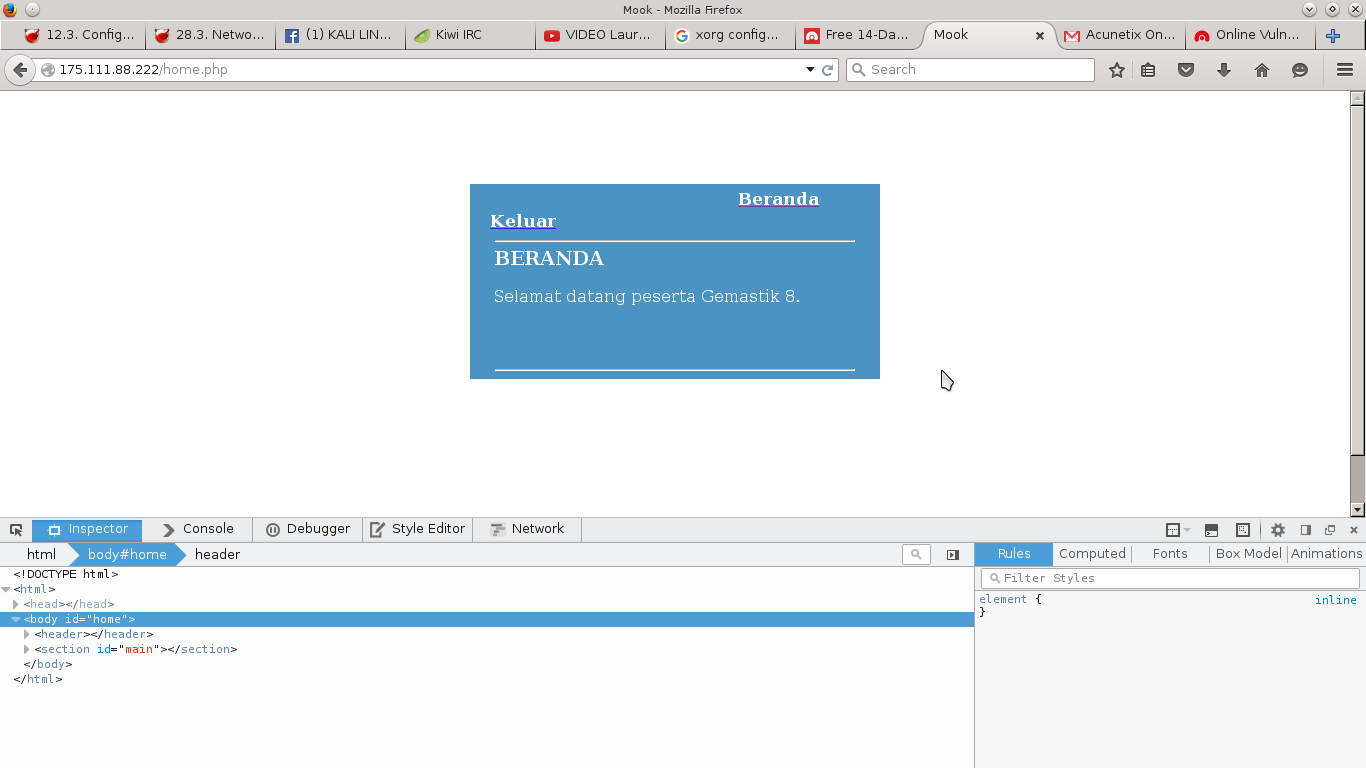1366x768 pixels.
Task: Select the </body> closing tag line
Action: tap(48, 665)
